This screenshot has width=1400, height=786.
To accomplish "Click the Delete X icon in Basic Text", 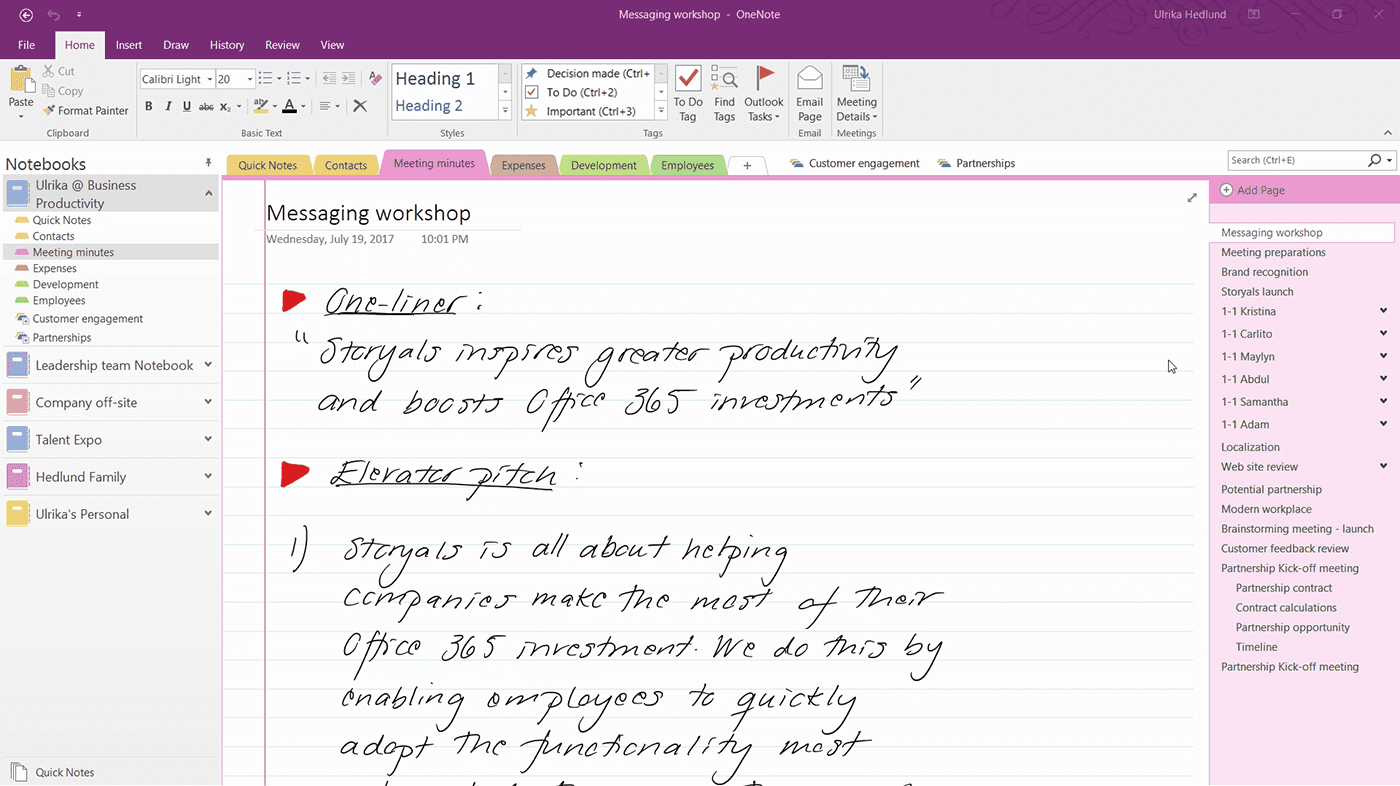I will coord(360,106).
